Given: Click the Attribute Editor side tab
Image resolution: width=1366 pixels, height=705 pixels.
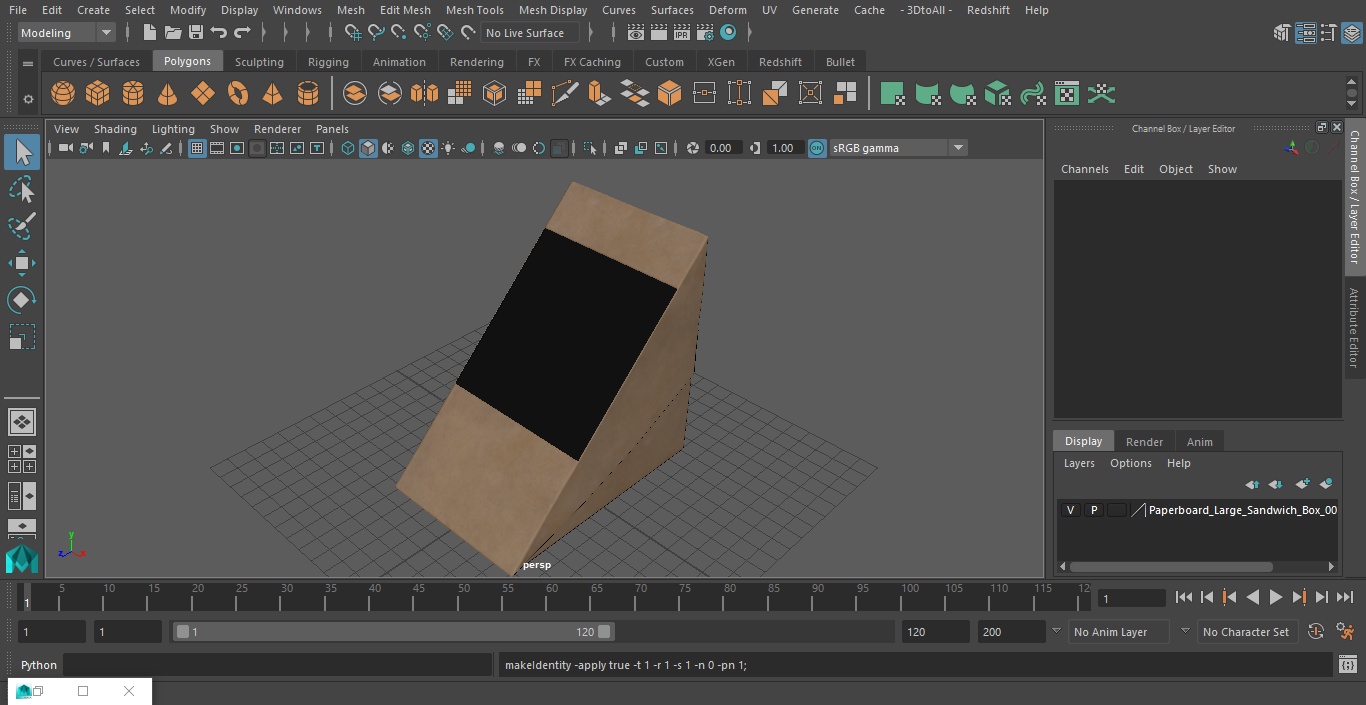Looking at the screenshot, I should click(x=1355, y=328).
